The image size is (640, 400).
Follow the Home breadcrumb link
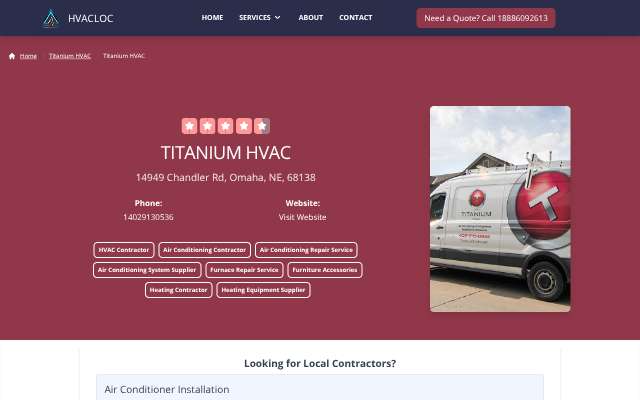tap(28, 56)
